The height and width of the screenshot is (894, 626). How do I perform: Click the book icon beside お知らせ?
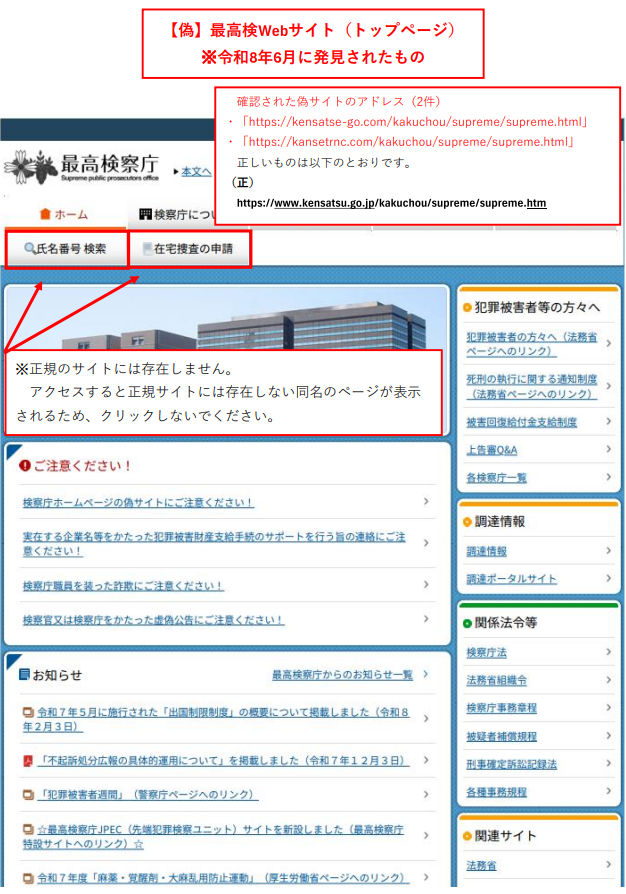coord(25,674)
